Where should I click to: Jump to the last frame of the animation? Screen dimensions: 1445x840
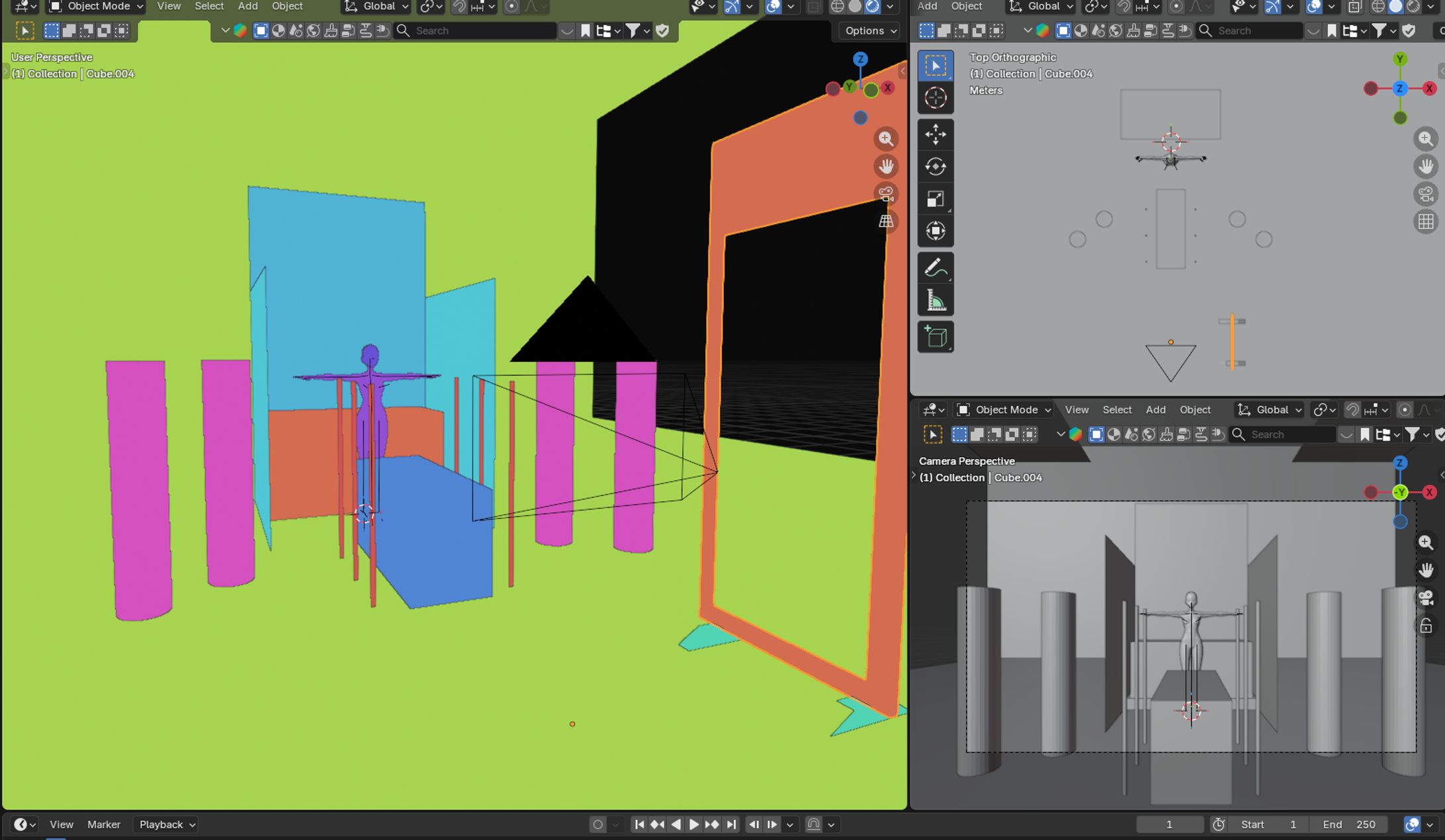[x=732, y=824]
